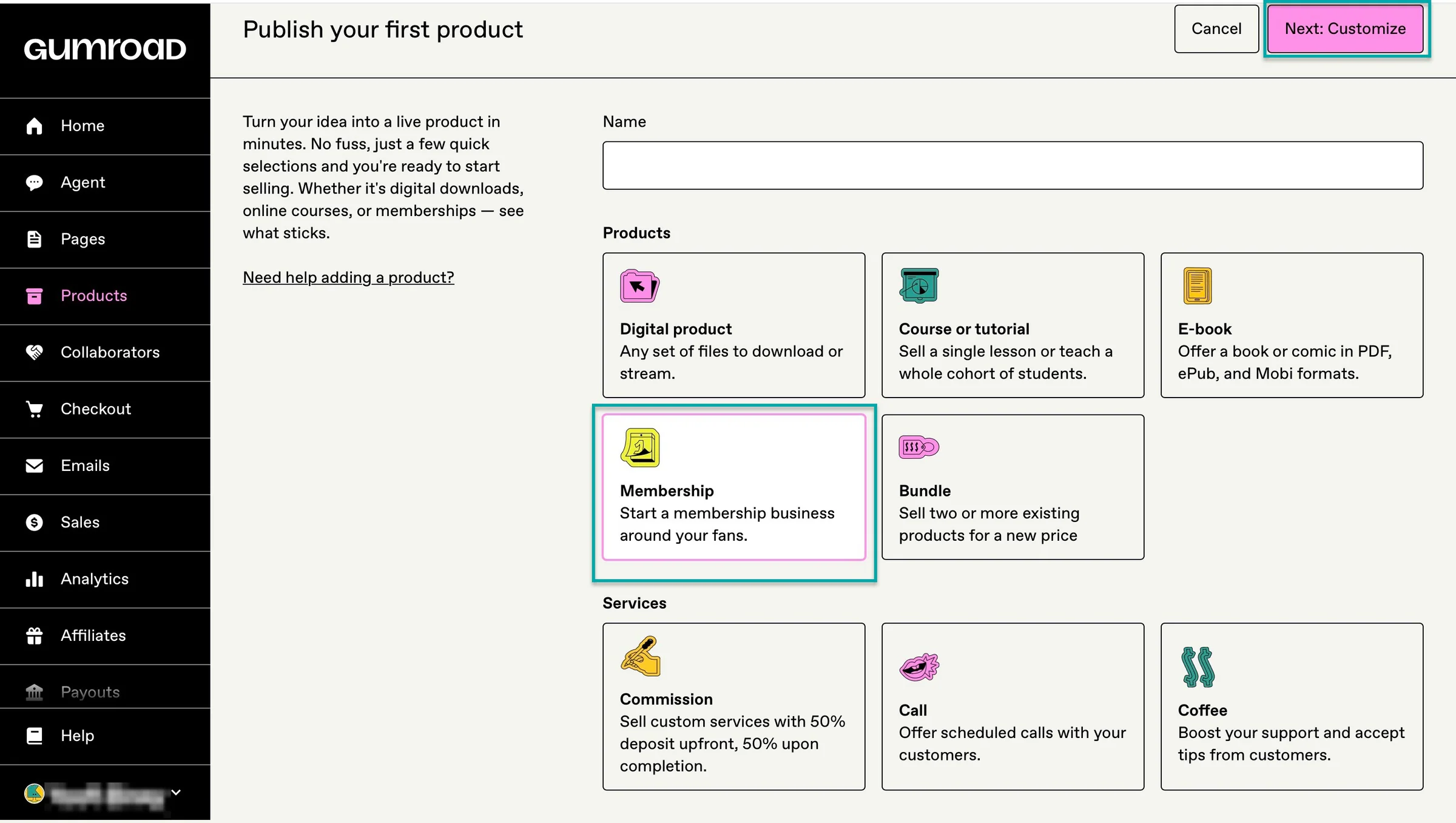Click the E-book tablet icon

pos(1197,286)
